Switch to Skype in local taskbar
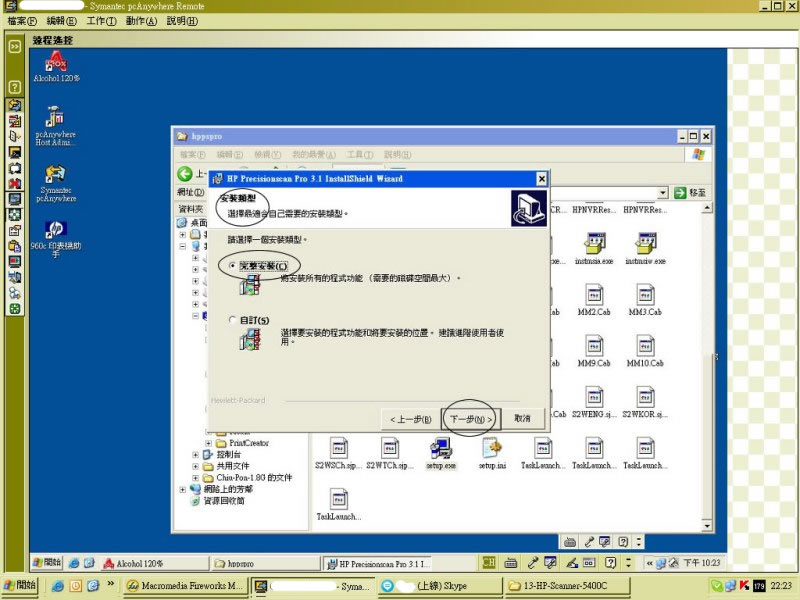The image size is (800, 600). tap(440, 586)
